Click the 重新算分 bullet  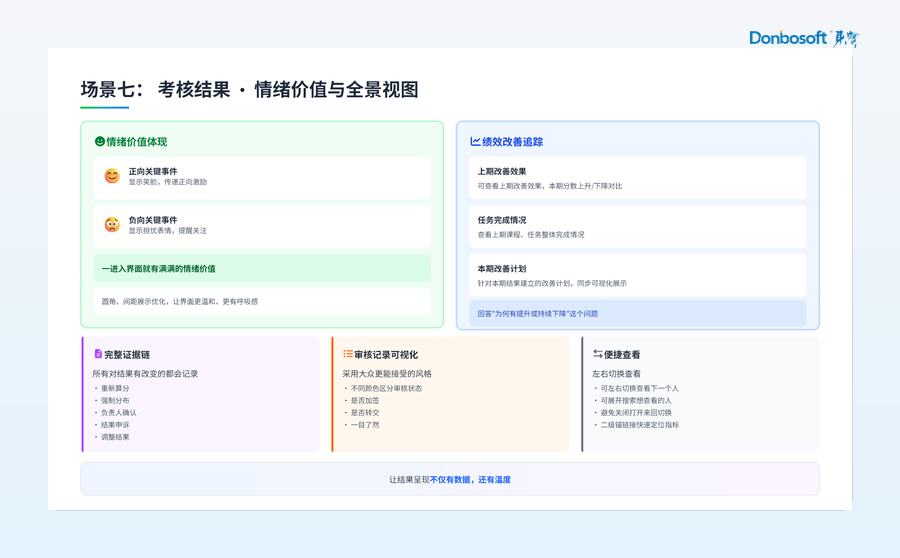click(x=115, y=388)
